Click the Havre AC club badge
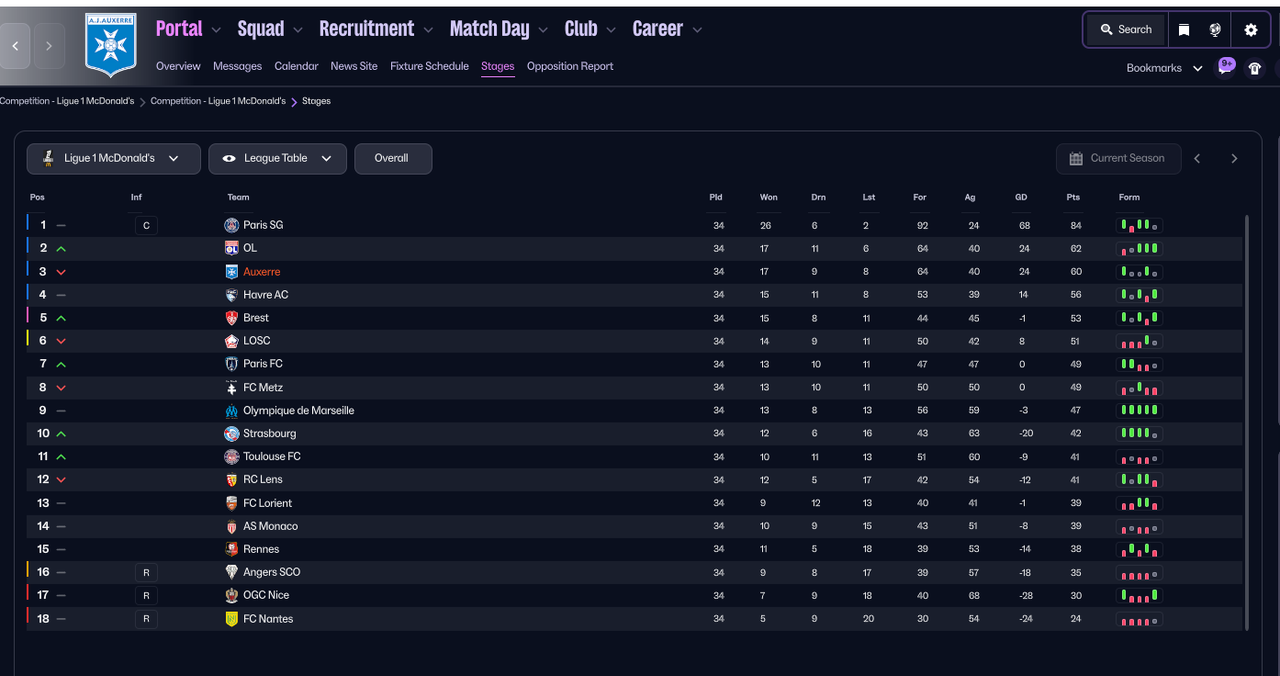 (x=231, y=295)
